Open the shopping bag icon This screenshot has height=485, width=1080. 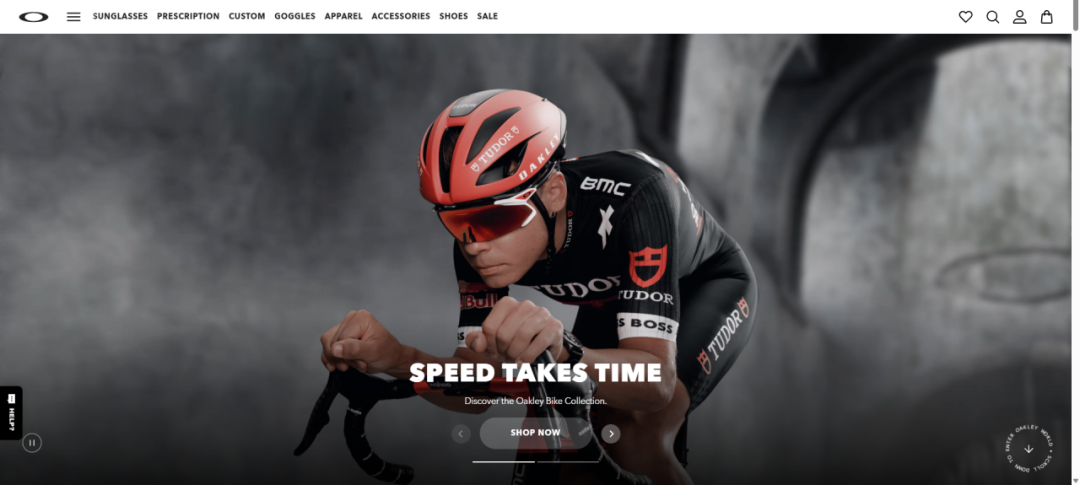1046,17
